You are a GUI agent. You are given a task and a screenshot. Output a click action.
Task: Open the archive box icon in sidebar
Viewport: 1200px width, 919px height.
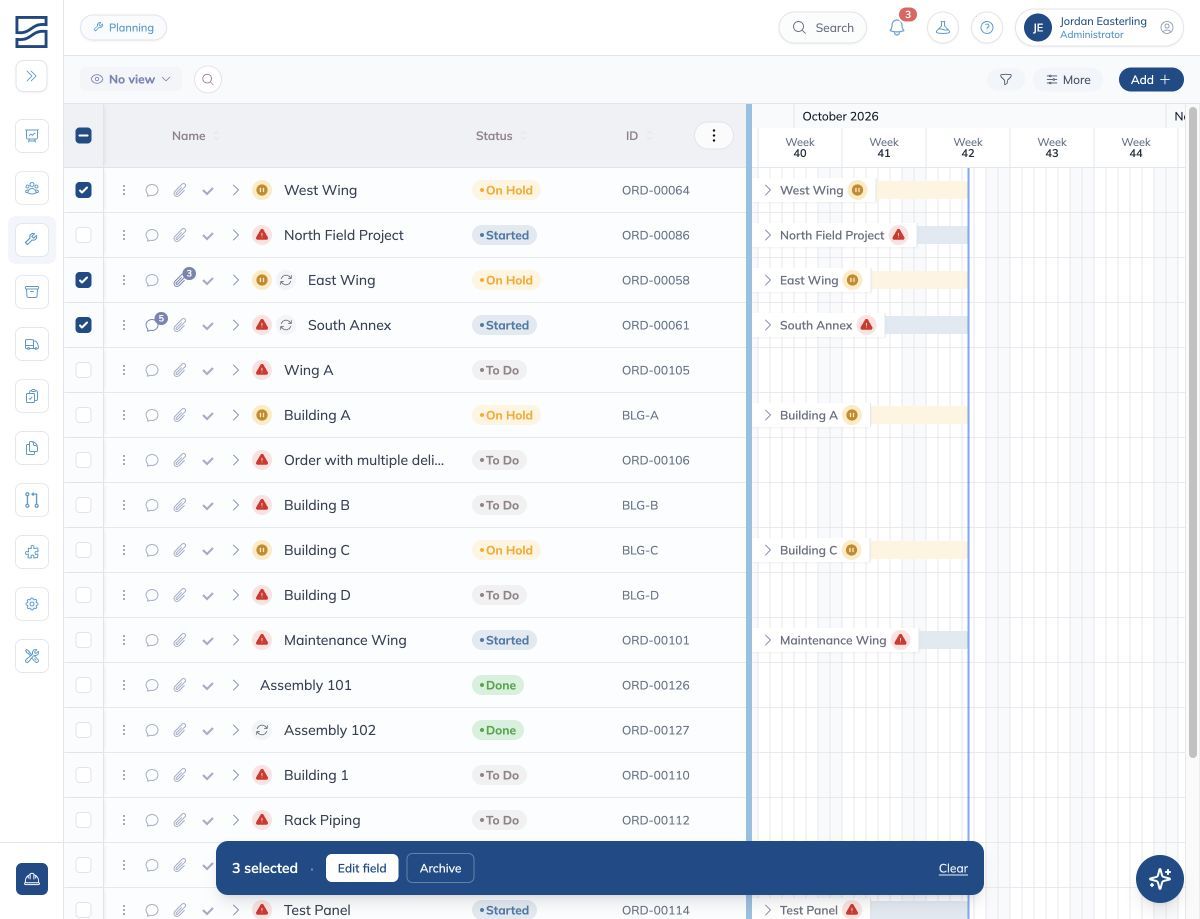[31, 292]
